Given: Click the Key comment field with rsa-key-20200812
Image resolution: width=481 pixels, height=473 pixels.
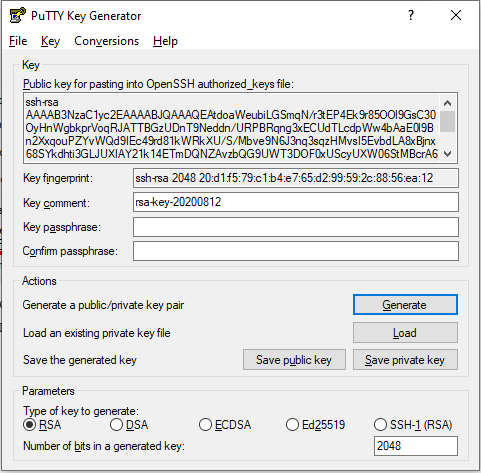Looking at the screenshot, I should pos(296,202).
